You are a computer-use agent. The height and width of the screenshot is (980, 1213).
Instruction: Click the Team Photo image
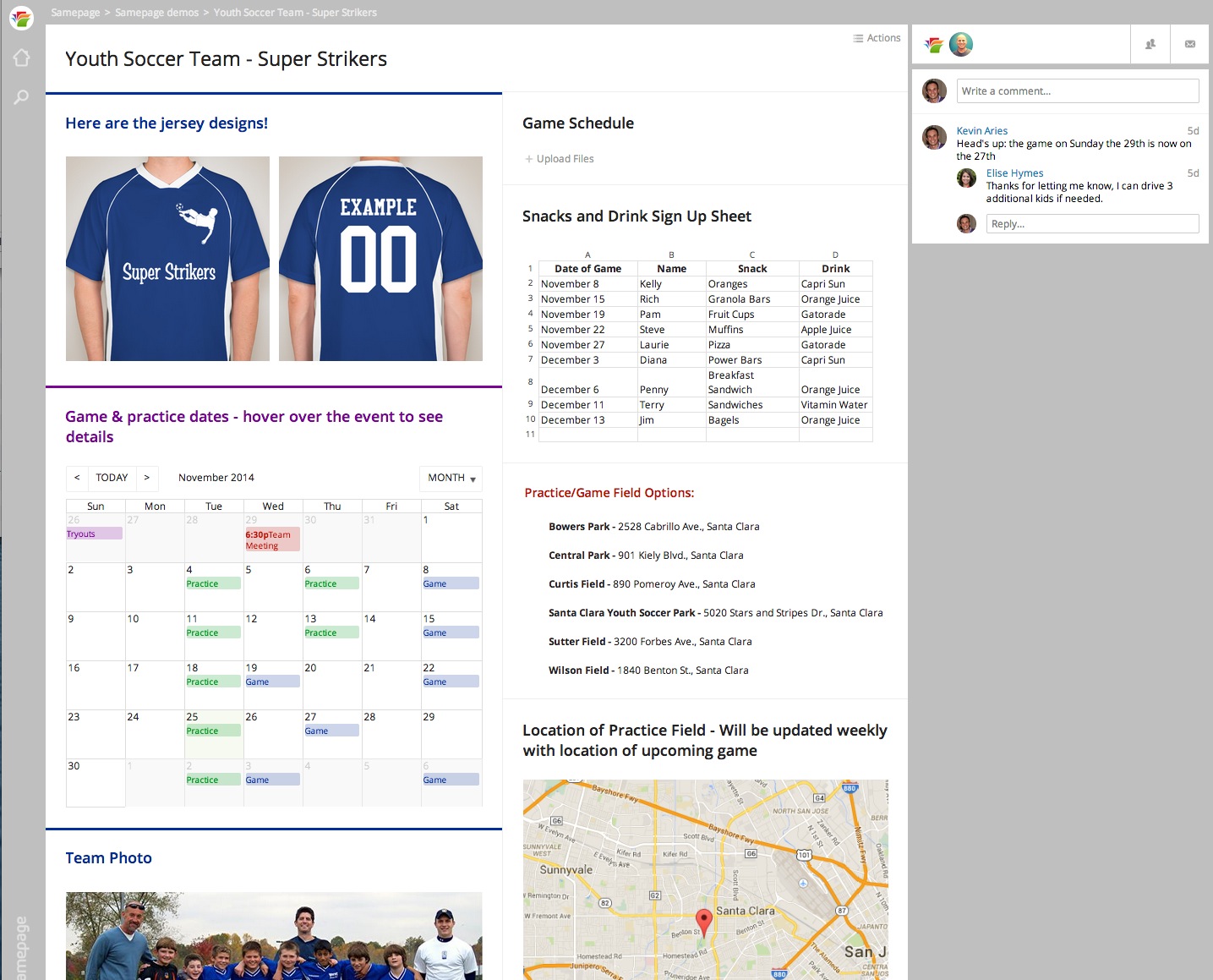pos(274,936)
